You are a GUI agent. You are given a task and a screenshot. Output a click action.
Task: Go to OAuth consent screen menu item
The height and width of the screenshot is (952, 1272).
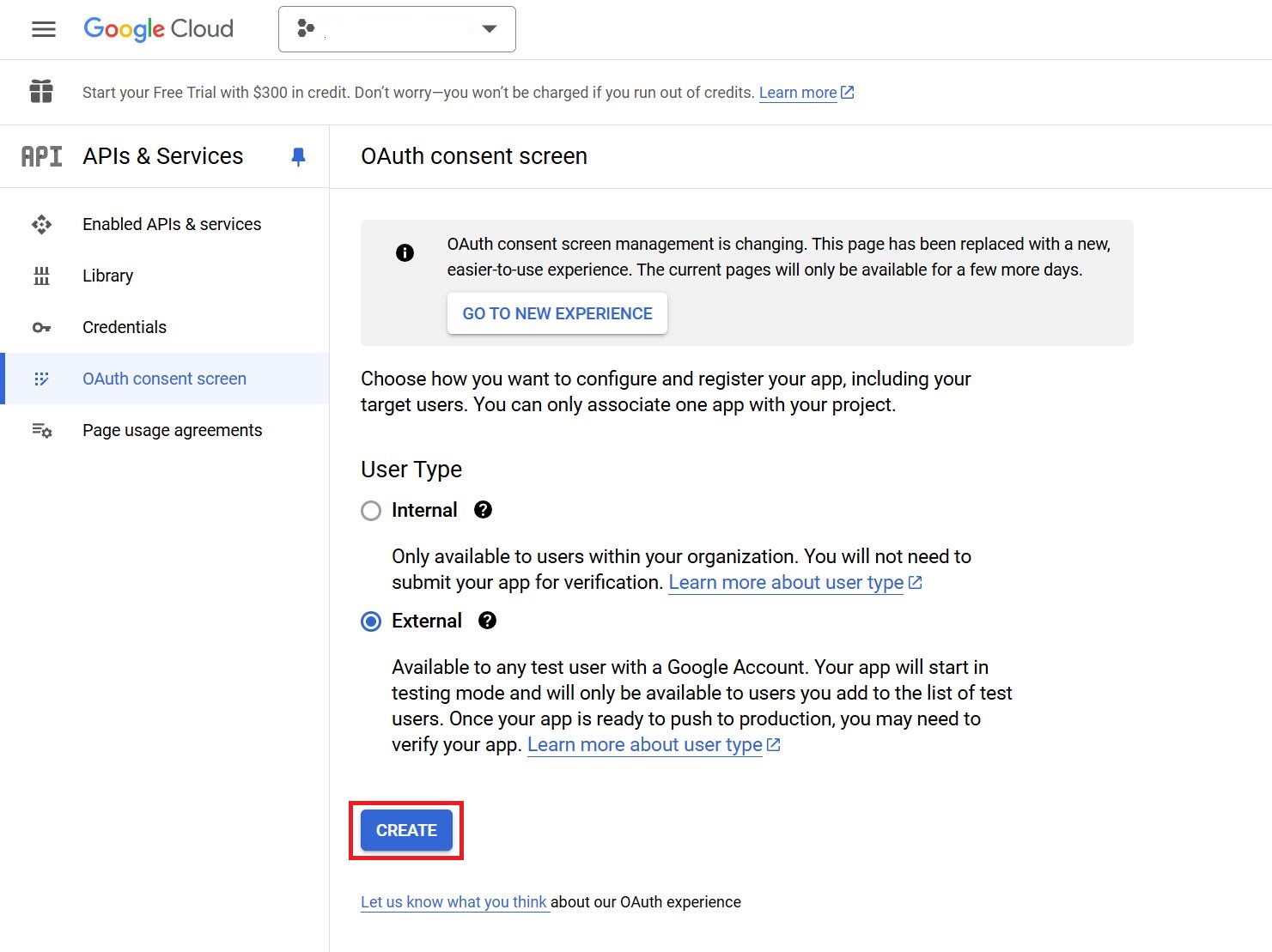click(x=164, y=379)
